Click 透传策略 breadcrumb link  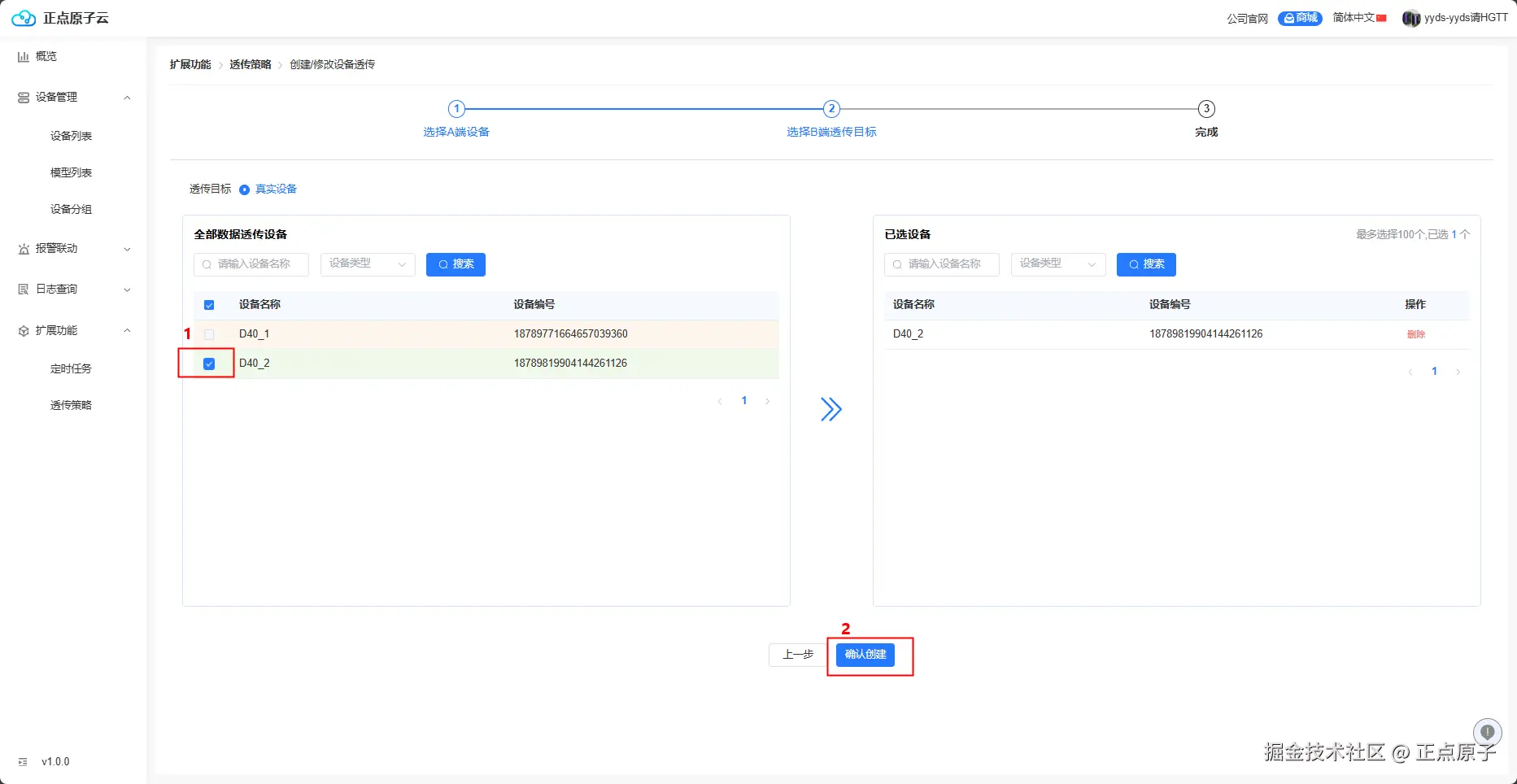pos(251,64)
